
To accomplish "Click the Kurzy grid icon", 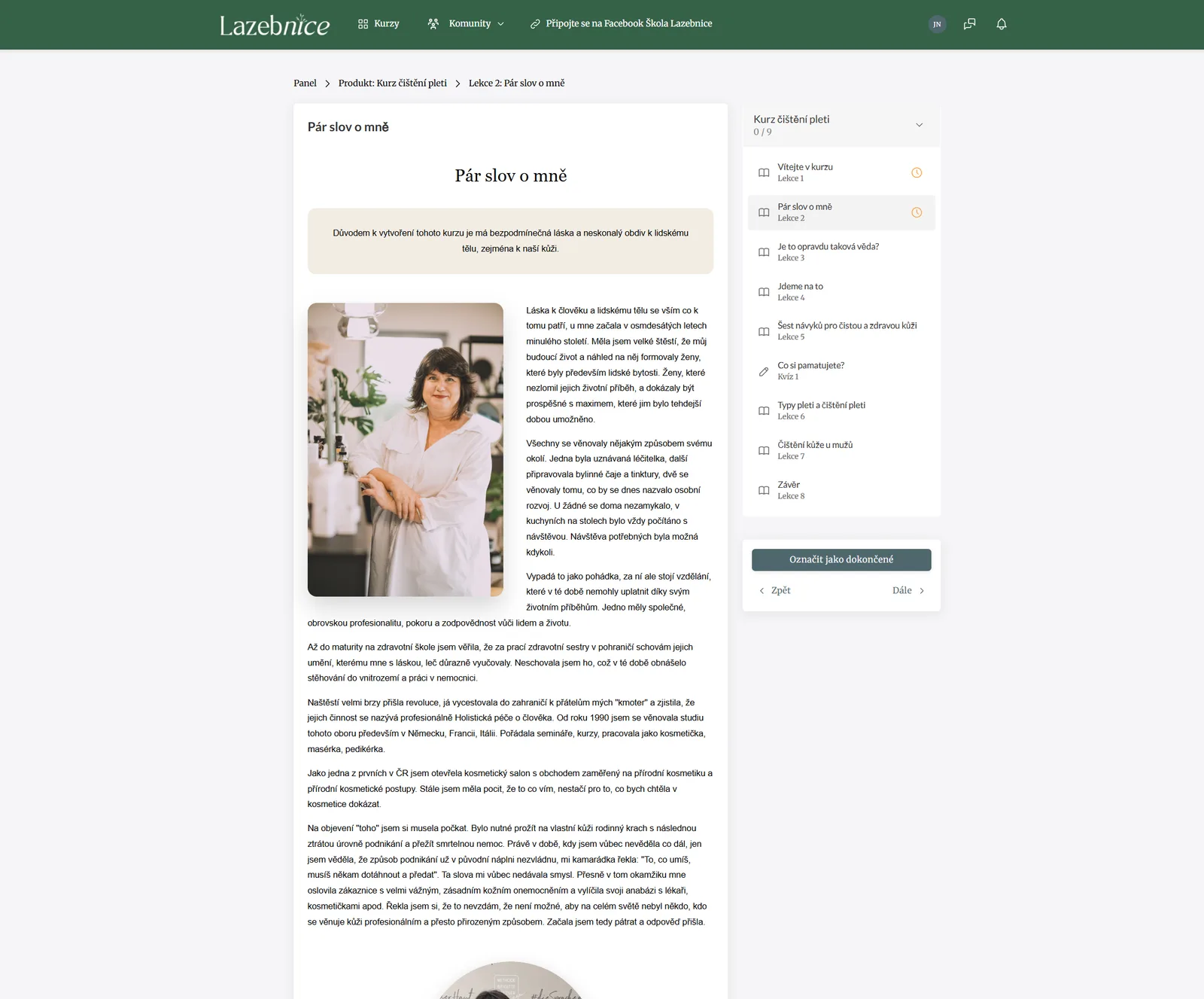I will [363, 24].
